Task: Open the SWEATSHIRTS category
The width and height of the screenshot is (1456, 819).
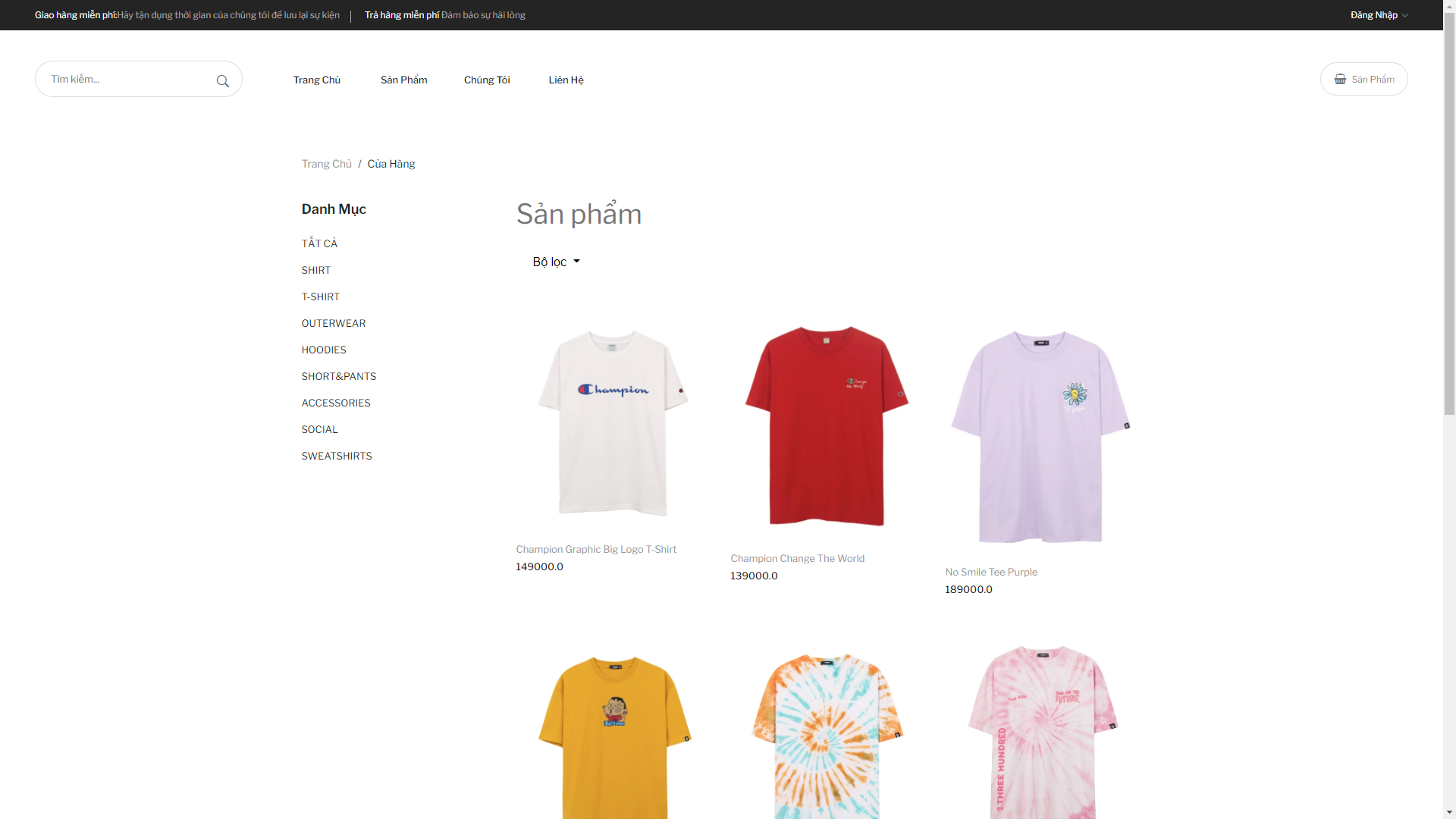Action: (x=336, y=456)
